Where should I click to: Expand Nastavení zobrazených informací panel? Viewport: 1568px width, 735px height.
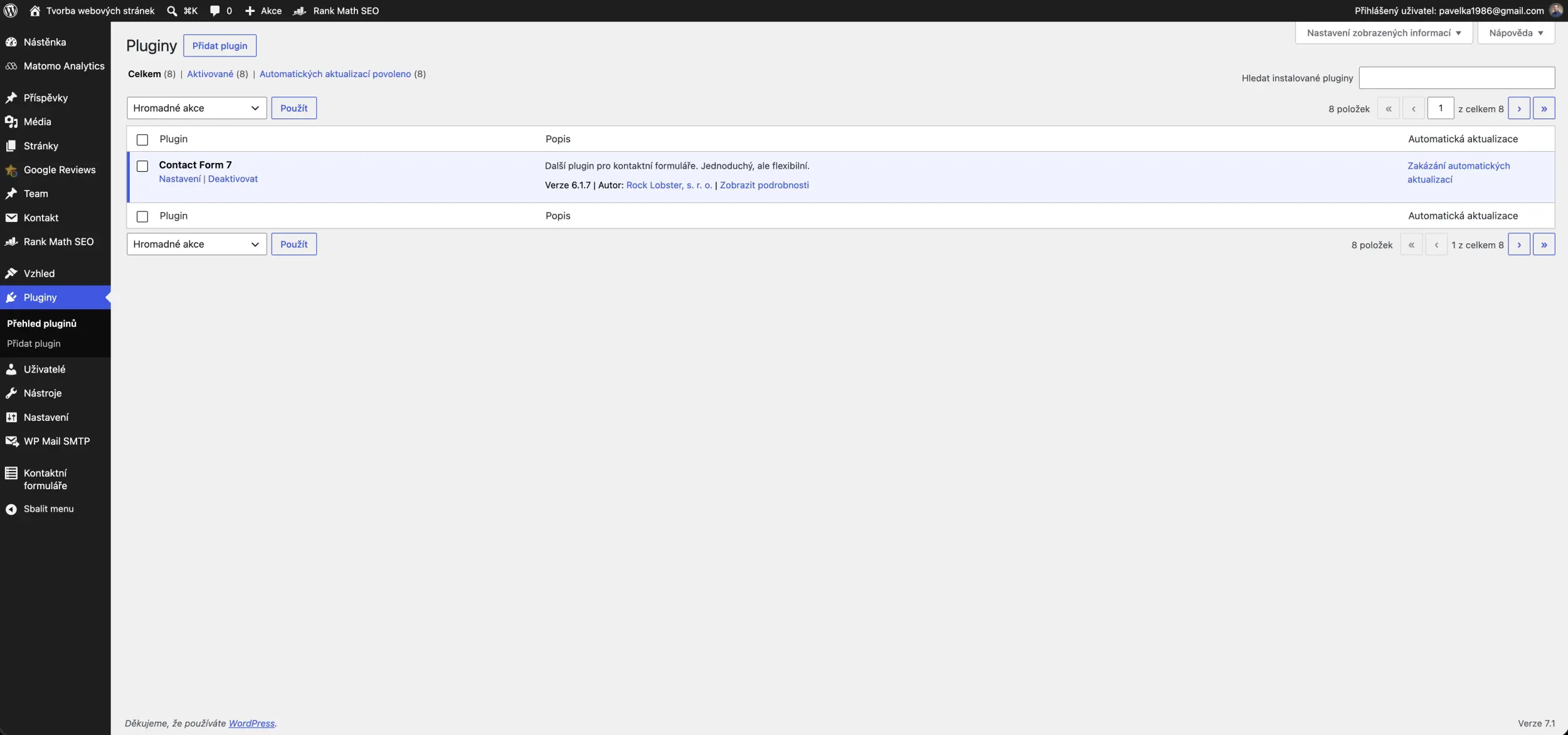pos(1384,33)
